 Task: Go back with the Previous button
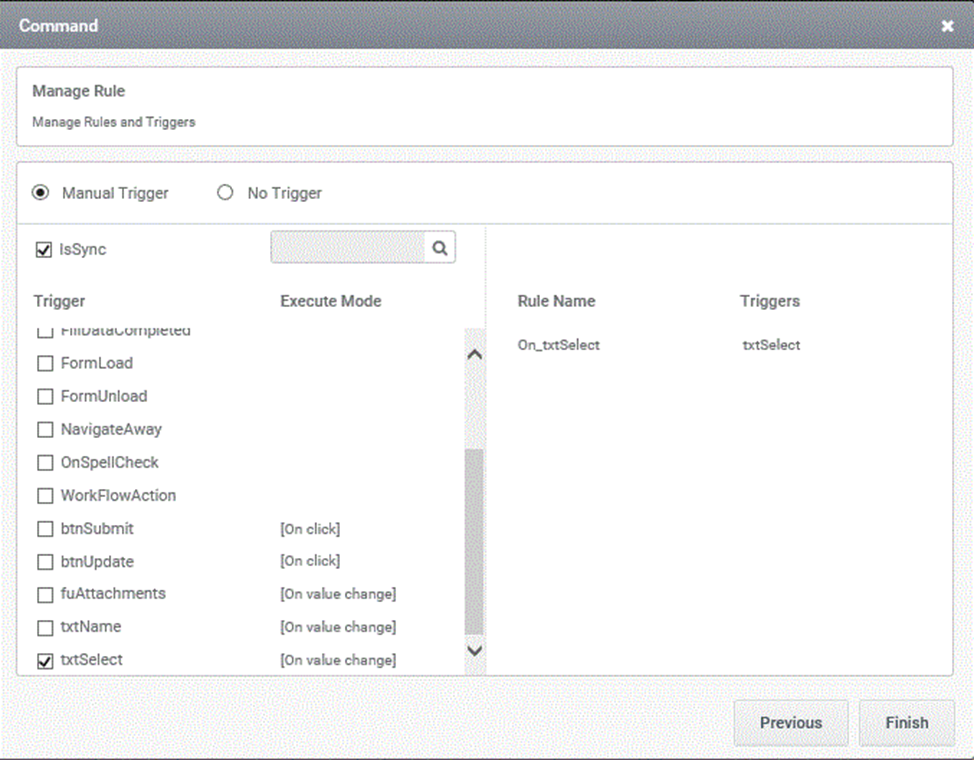coord(791,723)
